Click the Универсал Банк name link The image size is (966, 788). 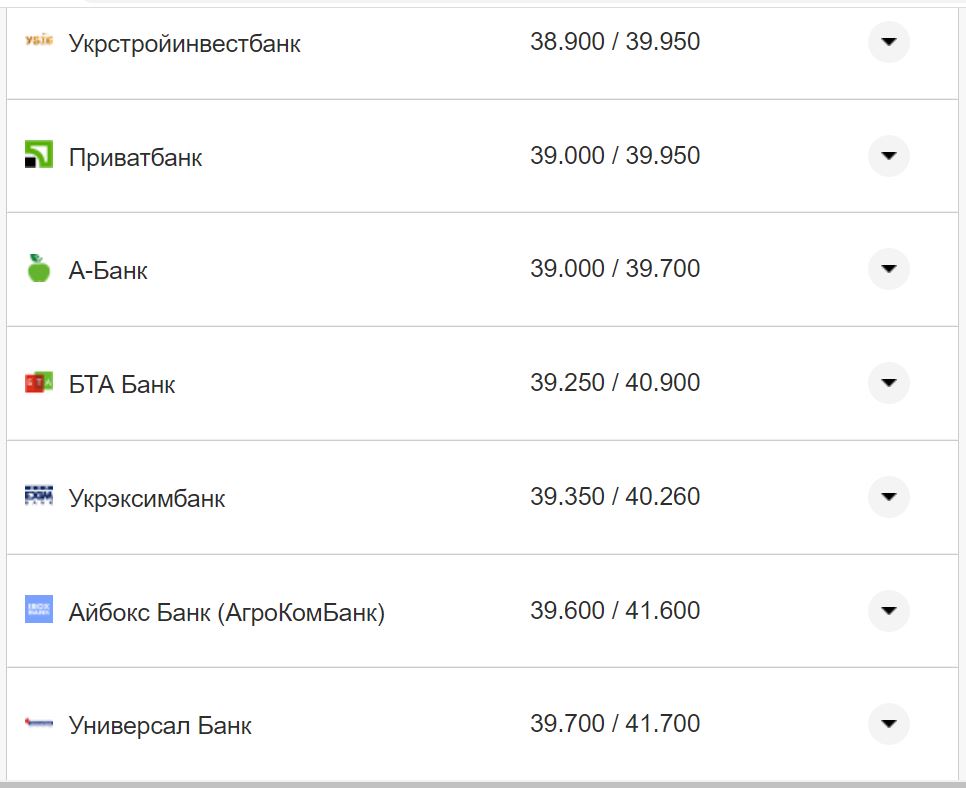[160, 725]
